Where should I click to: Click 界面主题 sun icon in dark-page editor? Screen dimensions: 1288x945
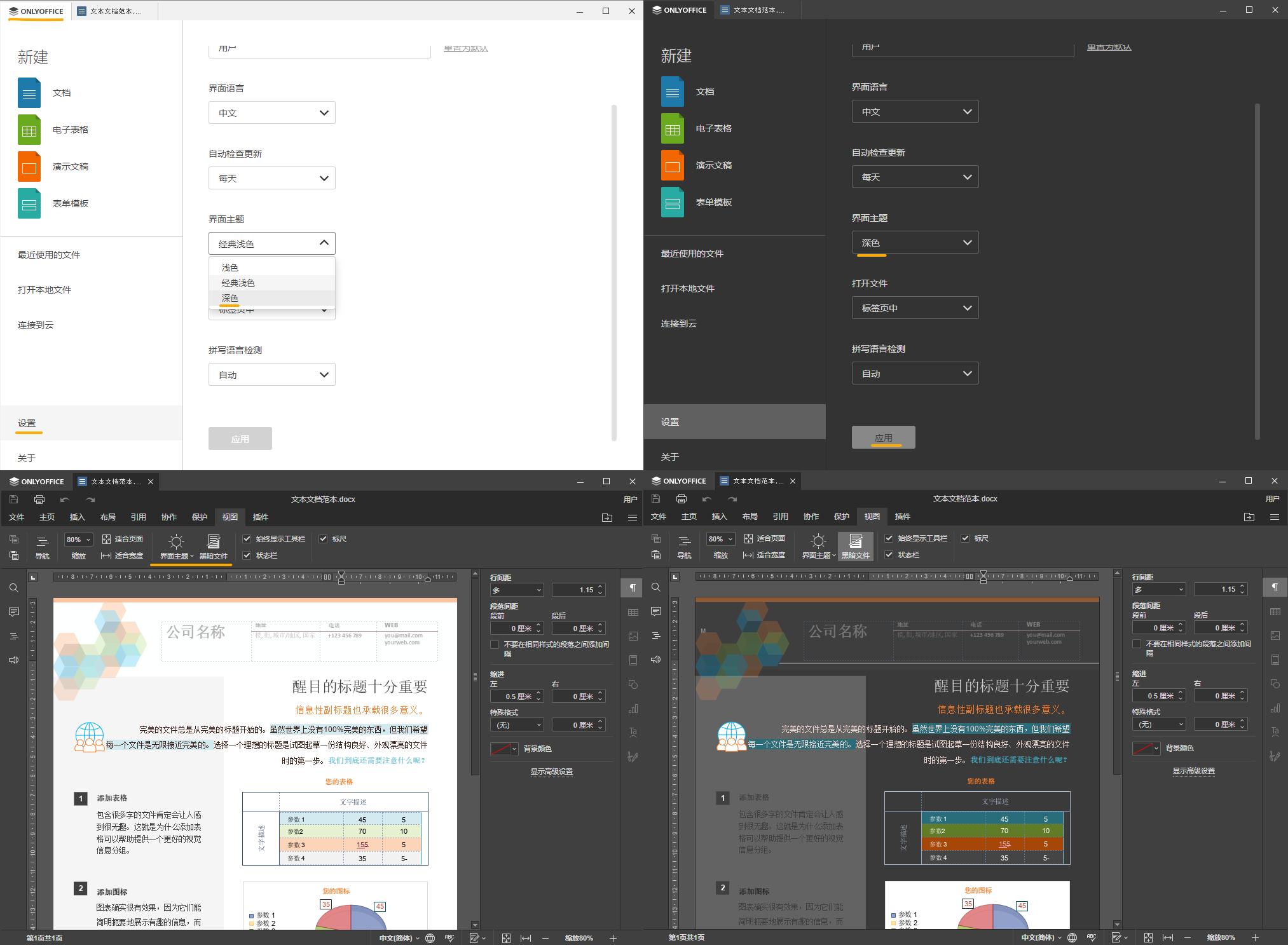(x=818, y=541)
